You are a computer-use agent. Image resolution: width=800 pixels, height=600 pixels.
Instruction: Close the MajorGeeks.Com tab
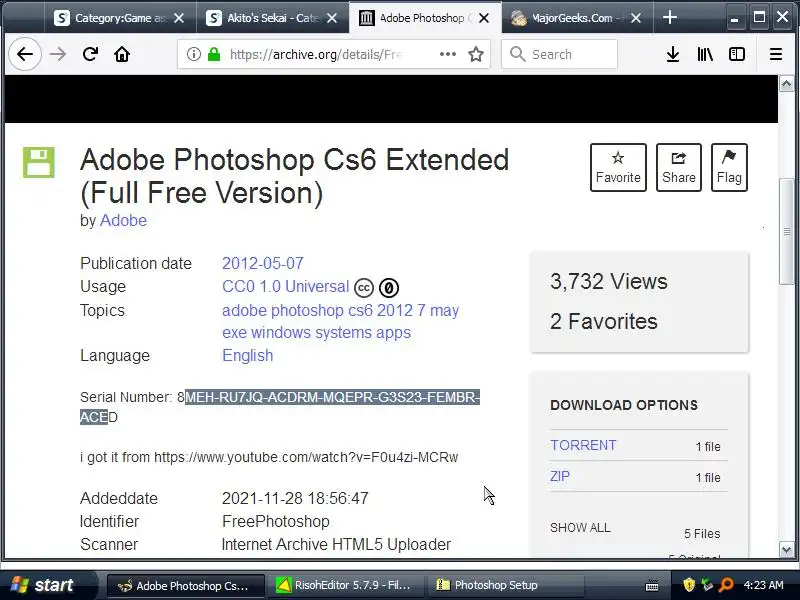click(x=636, y=18)
